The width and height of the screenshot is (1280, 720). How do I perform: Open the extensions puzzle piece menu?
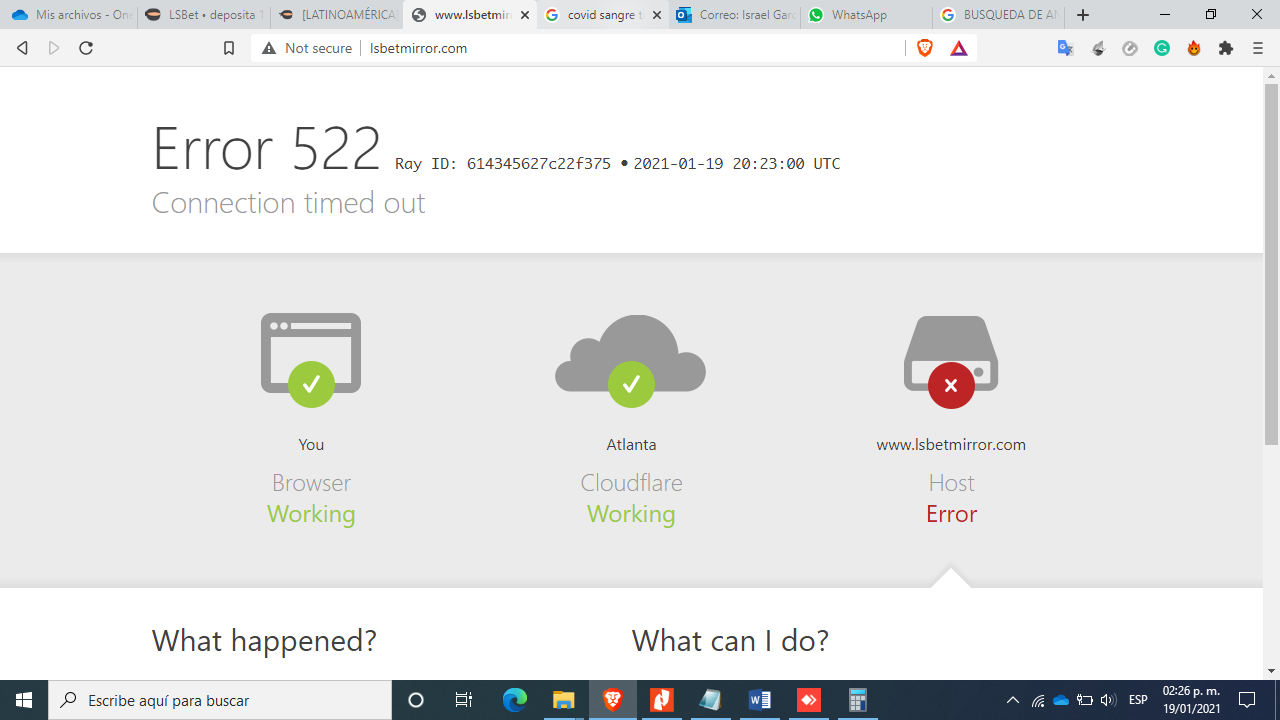[1226, 48]
